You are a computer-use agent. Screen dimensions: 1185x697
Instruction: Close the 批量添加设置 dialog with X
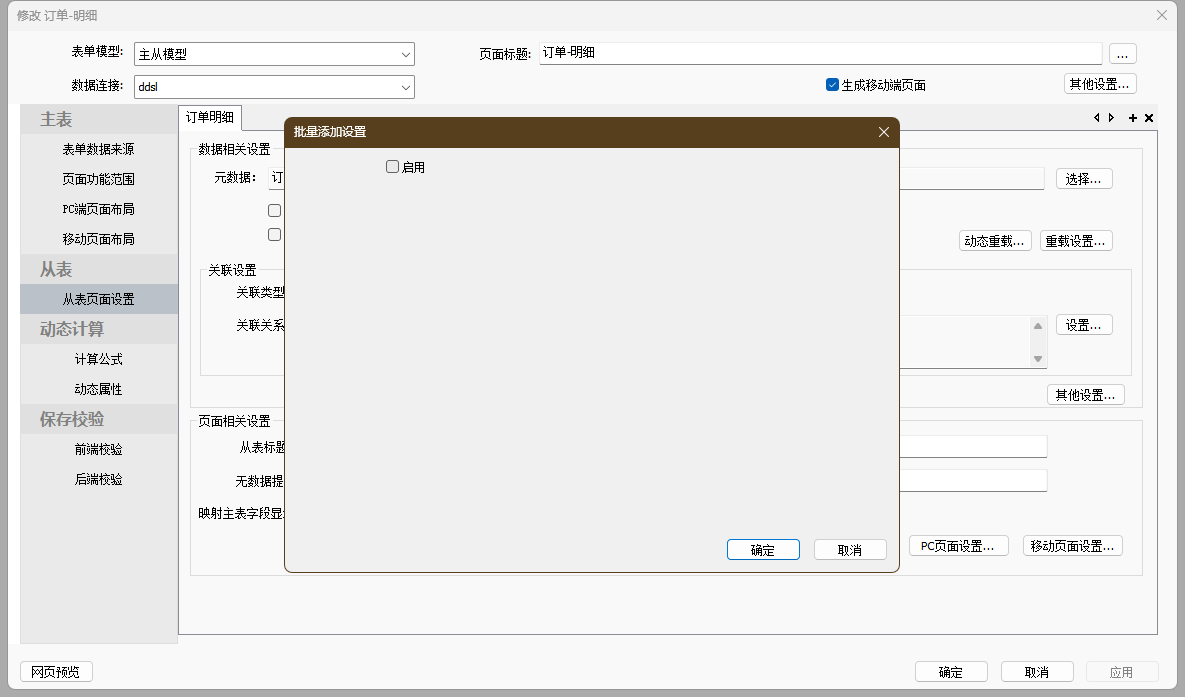tap(883, 132)
